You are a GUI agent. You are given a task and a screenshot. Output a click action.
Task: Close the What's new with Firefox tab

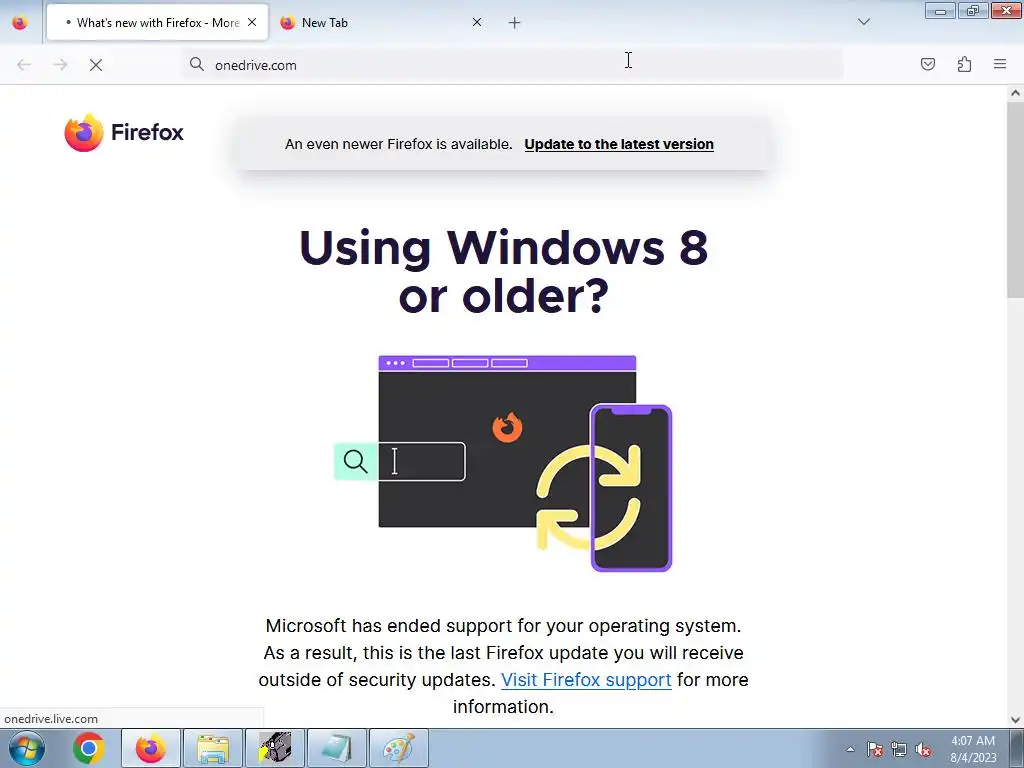tap(252, 22)
